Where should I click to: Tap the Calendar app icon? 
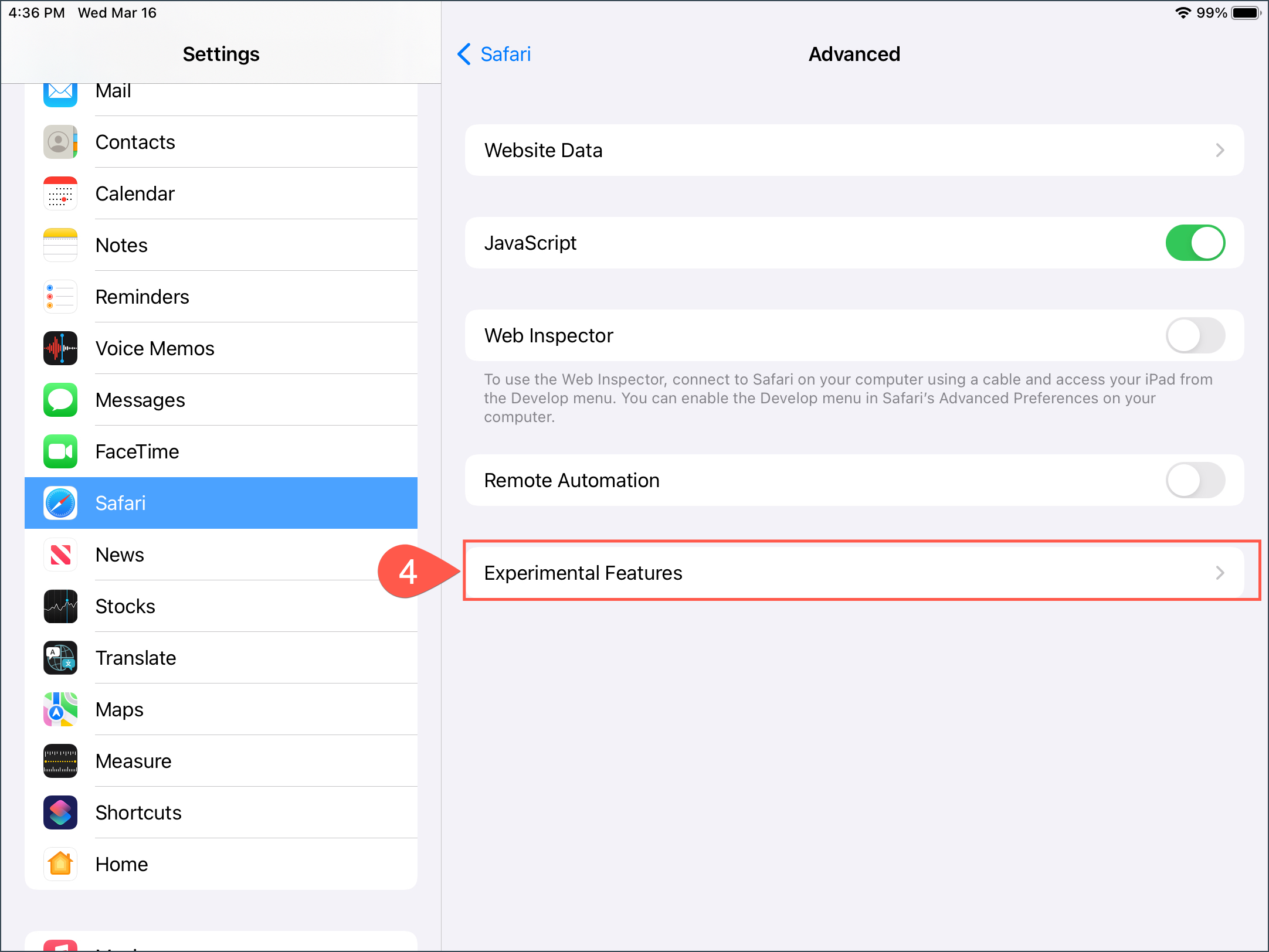[60, 193]
